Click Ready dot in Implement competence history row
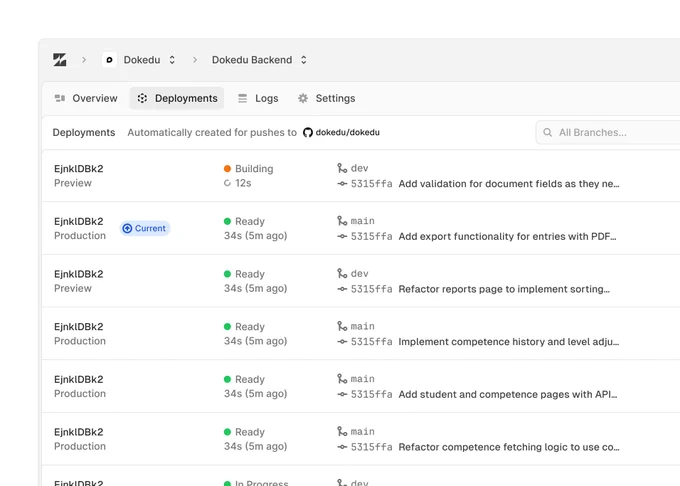Viewport: 680px width, 486px height. [x=227, y=326]
